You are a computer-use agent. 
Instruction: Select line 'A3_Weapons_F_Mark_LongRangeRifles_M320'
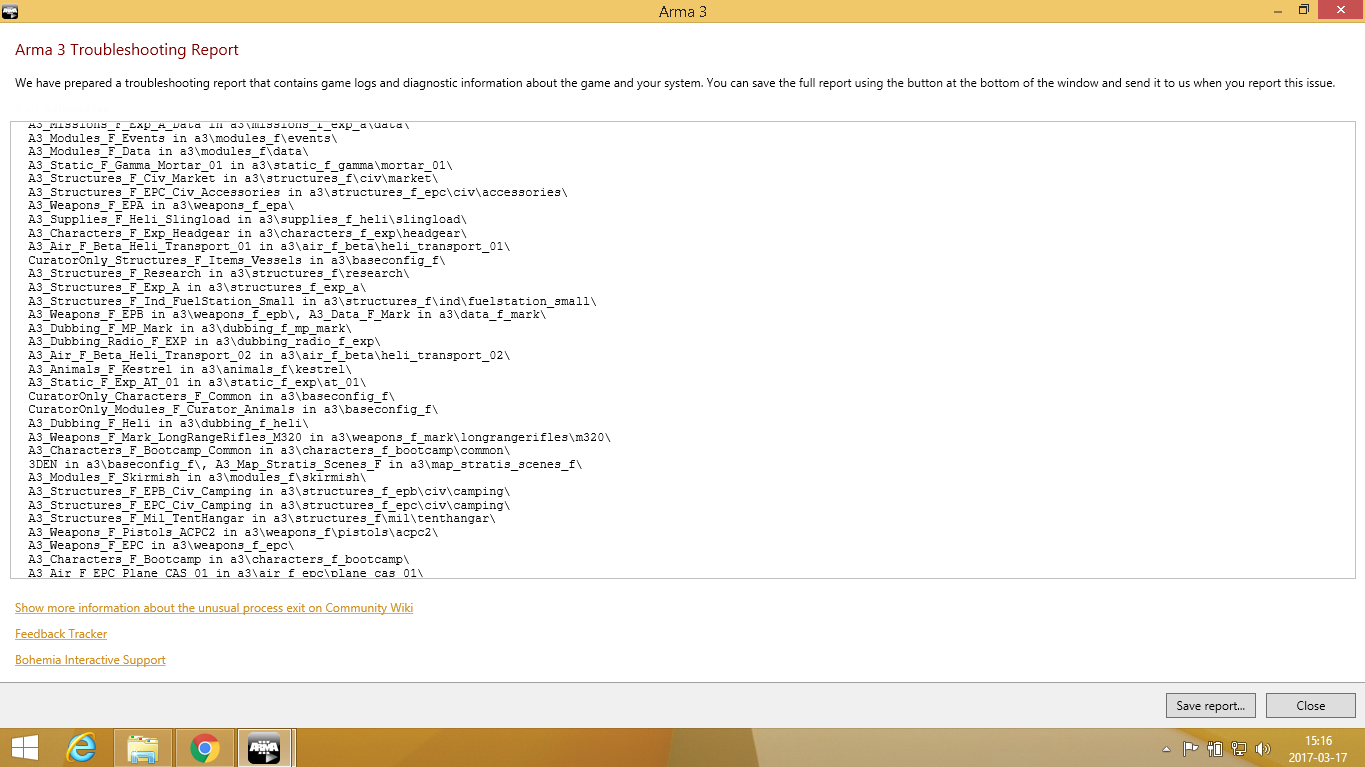(x=319, y=437)
